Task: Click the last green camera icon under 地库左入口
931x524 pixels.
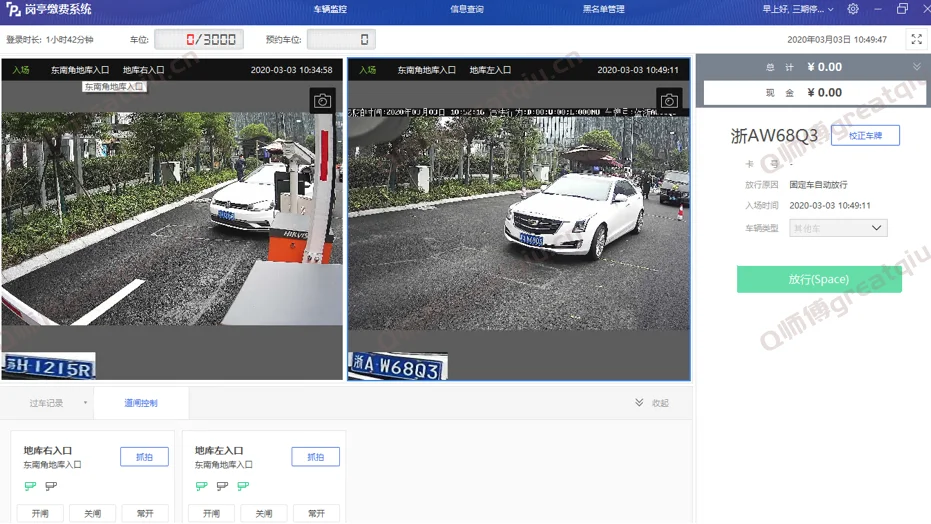Action: click(243, 486)
